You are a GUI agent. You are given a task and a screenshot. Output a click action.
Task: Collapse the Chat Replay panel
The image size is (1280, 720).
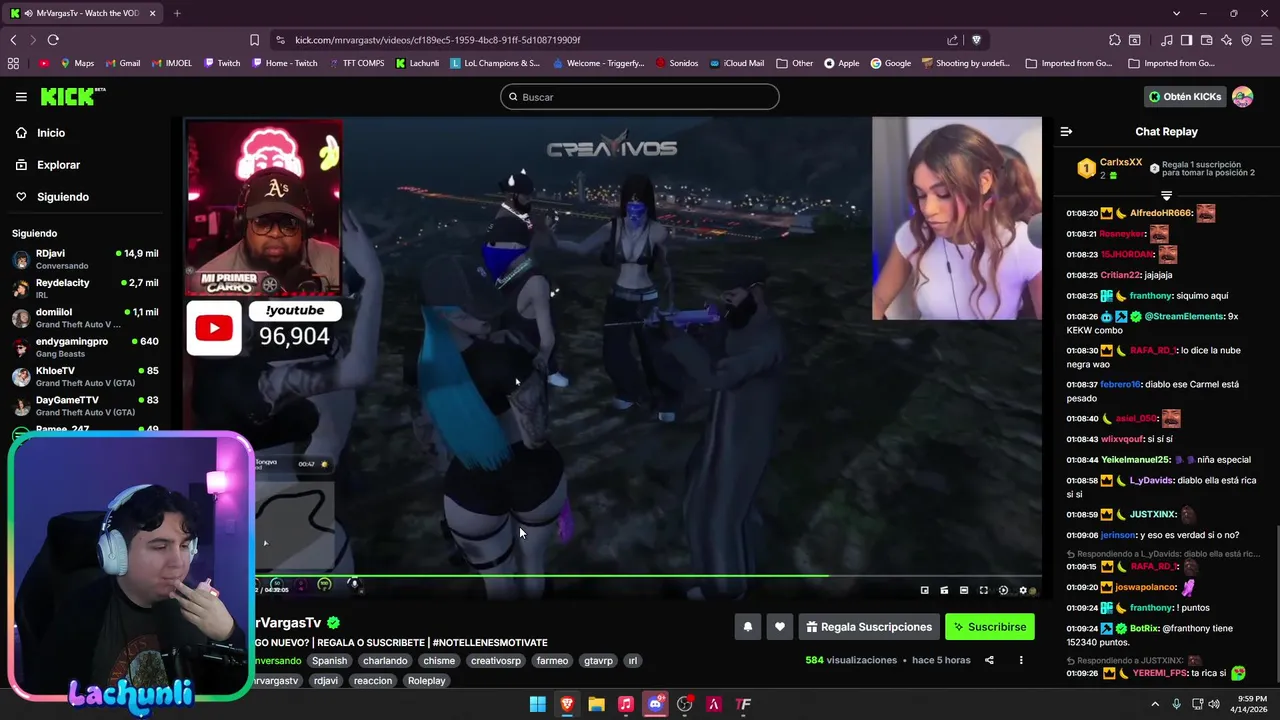[x=1066, y=131]
